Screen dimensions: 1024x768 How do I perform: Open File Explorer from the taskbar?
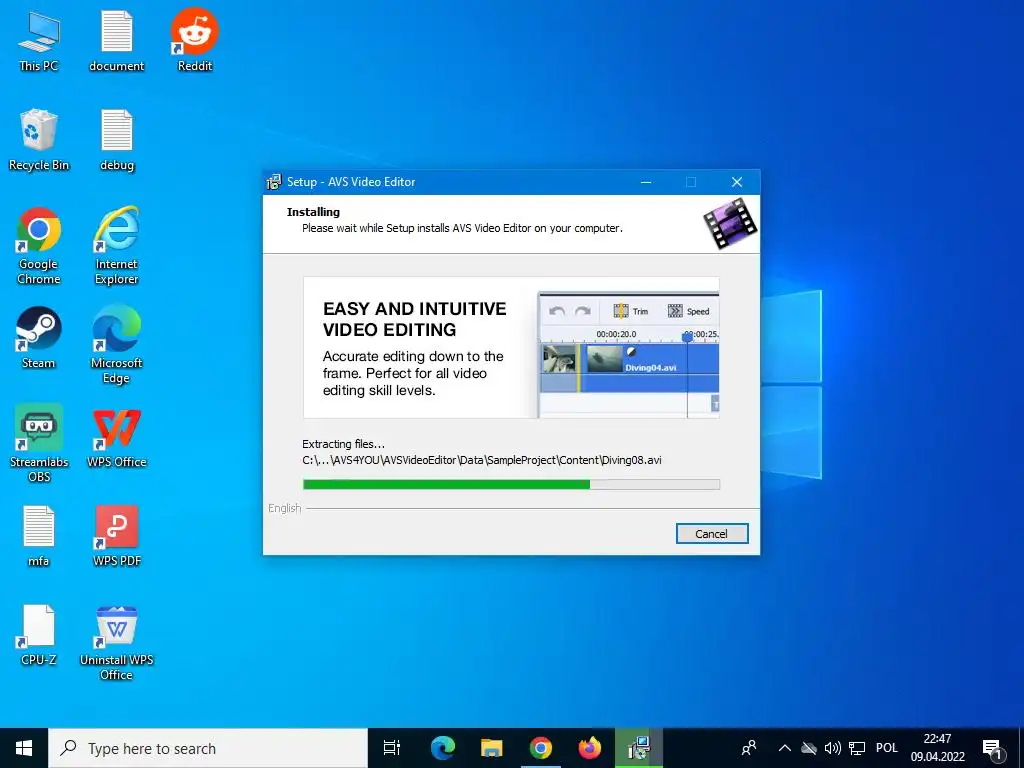point(492,748)
